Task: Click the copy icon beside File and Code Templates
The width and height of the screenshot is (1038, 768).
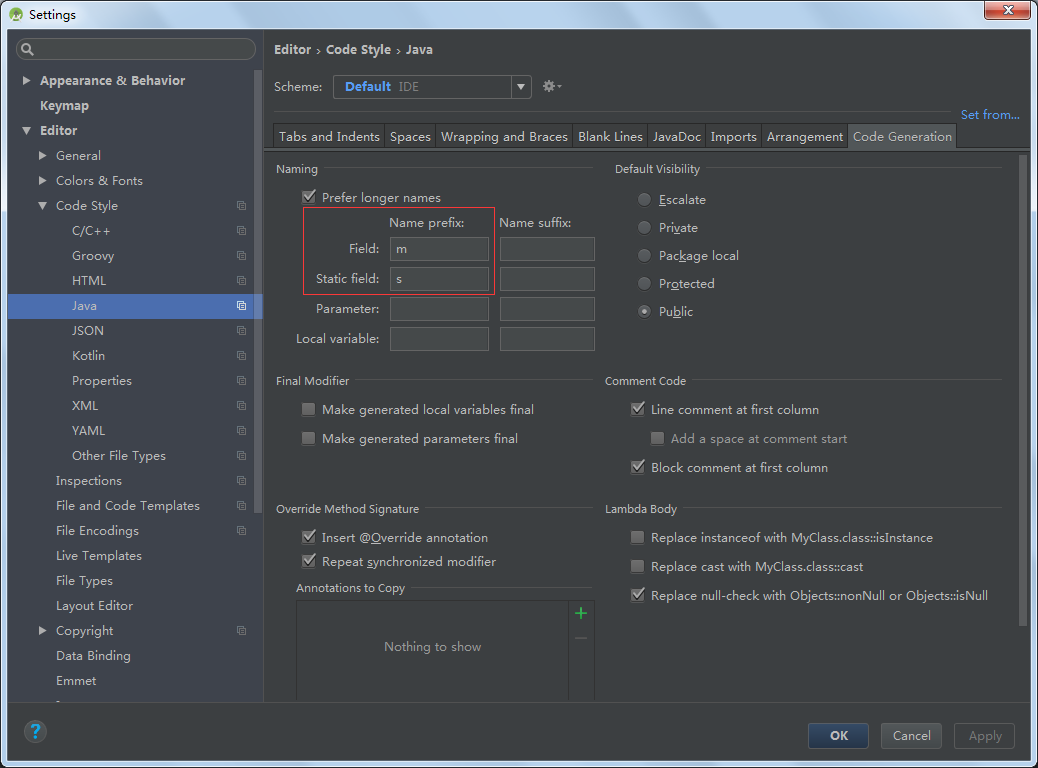Action: pos(242,506)
